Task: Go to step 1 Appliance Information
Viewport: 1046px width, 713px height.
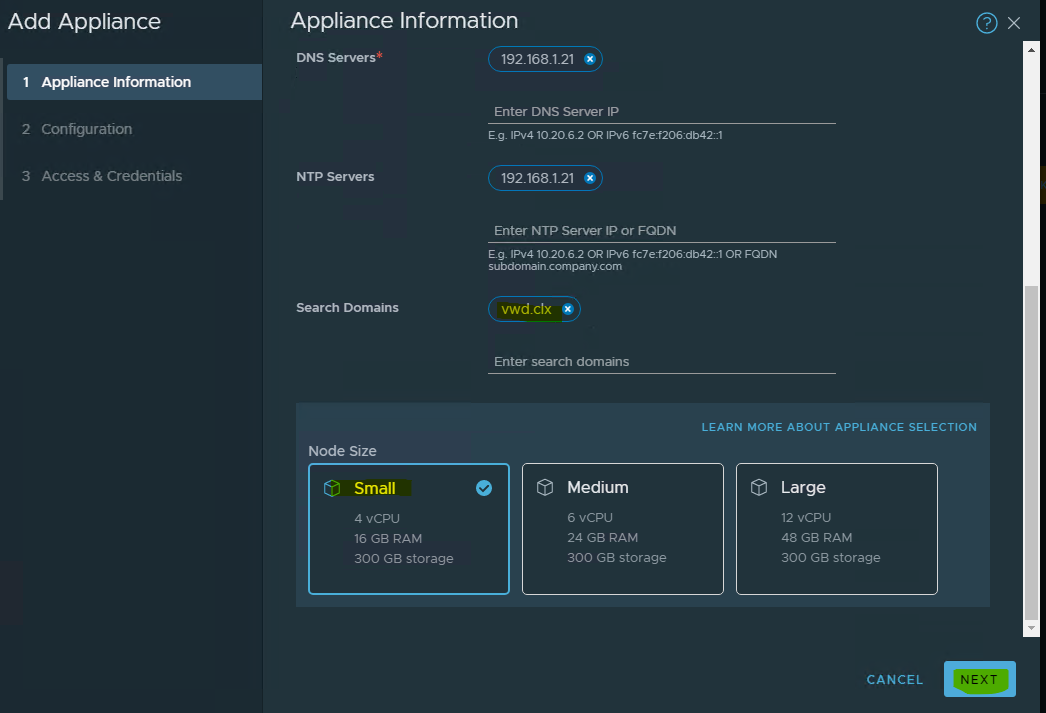Action: pos(116,82)
